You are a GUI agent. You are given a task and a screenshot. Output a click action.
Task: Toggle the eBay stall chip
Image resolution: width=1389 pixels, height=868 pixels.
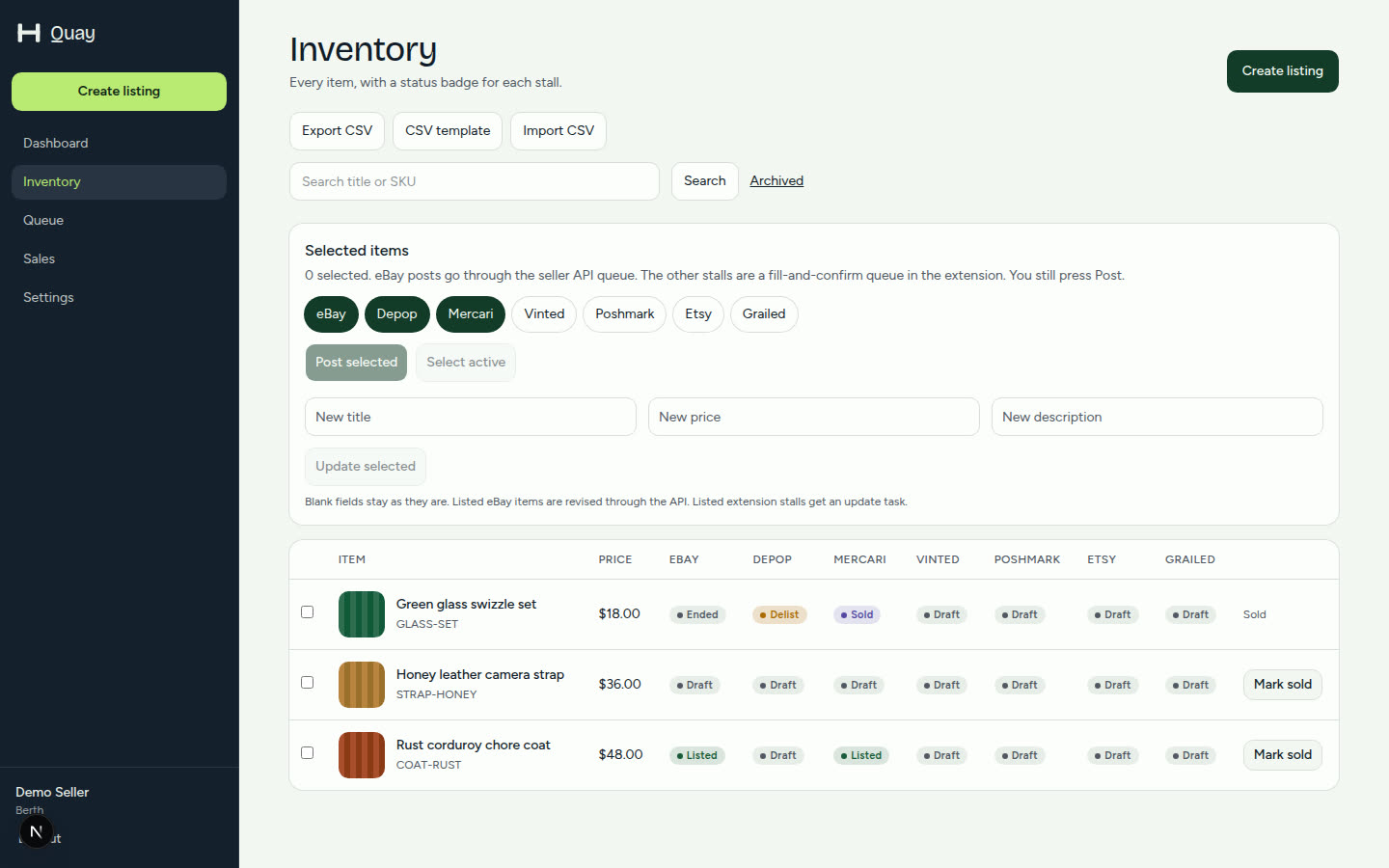click(331, 314)
